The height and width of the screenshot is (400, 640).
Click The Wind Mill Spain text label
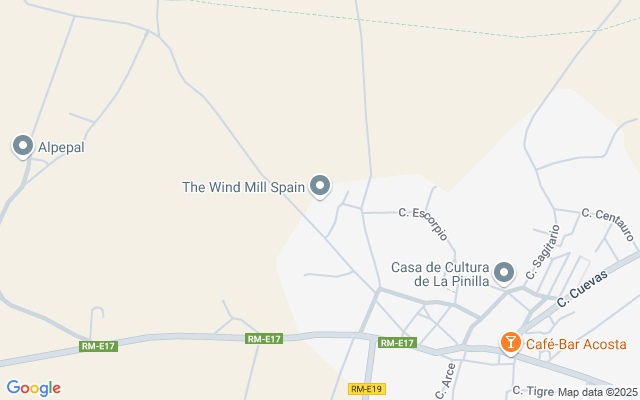click(x=243, y=187)
